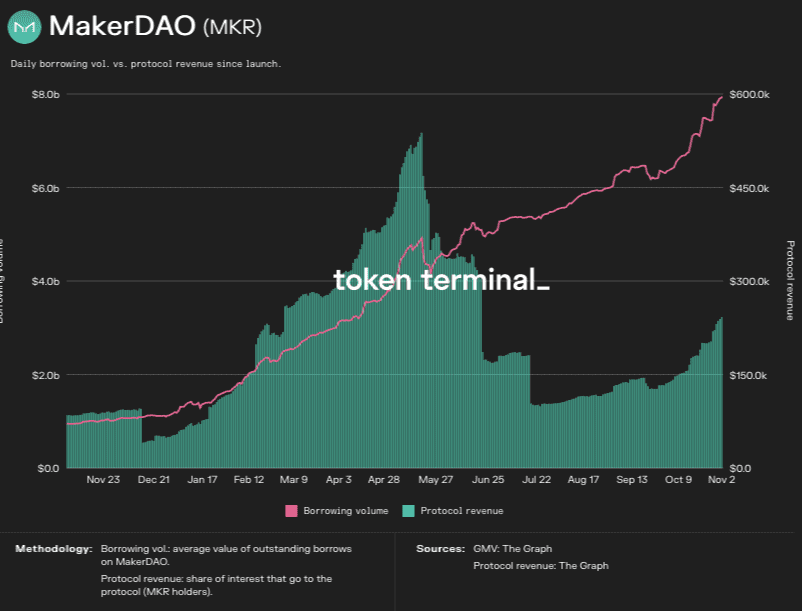The height and width of the screenshot is (611, 802).
Task: Click the $8.0b left axis label
Action: [47, 95]
